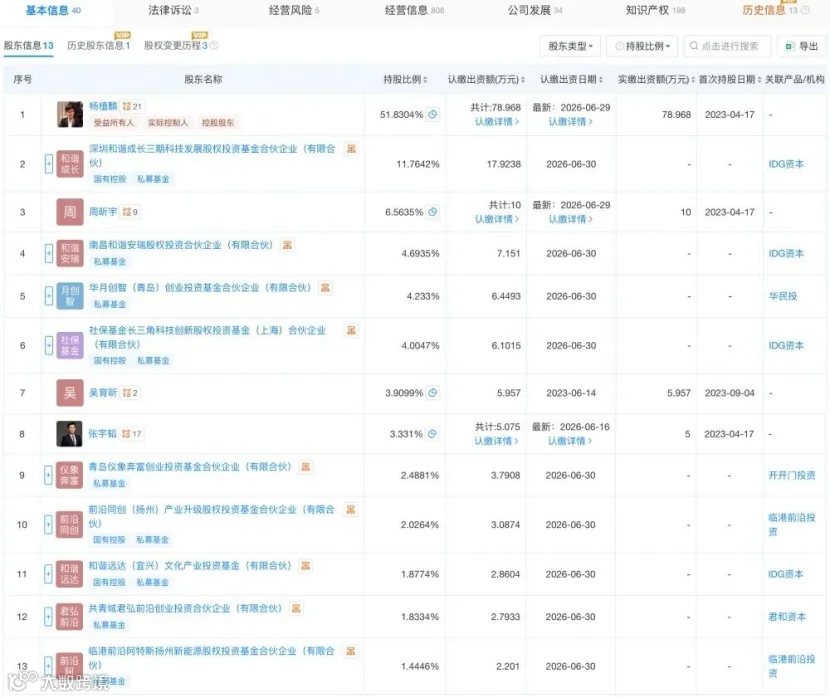Expand the 华月创智 shareholder row

(x=49, y=296)
